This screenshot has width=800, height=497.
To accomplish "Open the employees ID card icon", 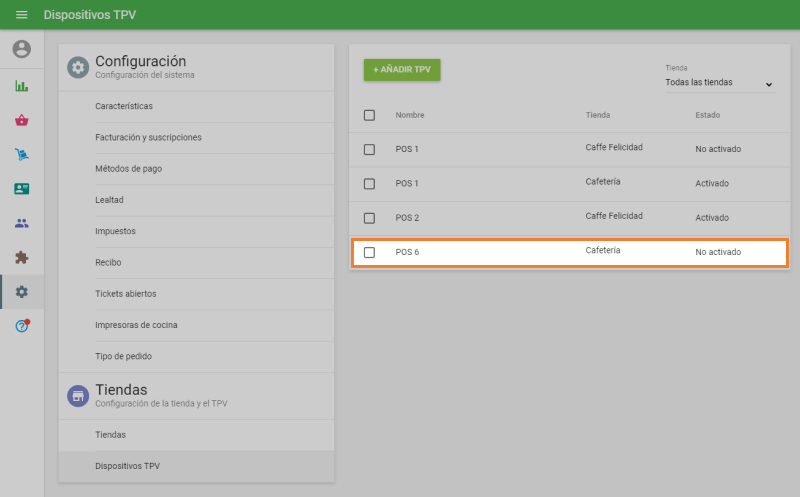I will pos(21,188).
